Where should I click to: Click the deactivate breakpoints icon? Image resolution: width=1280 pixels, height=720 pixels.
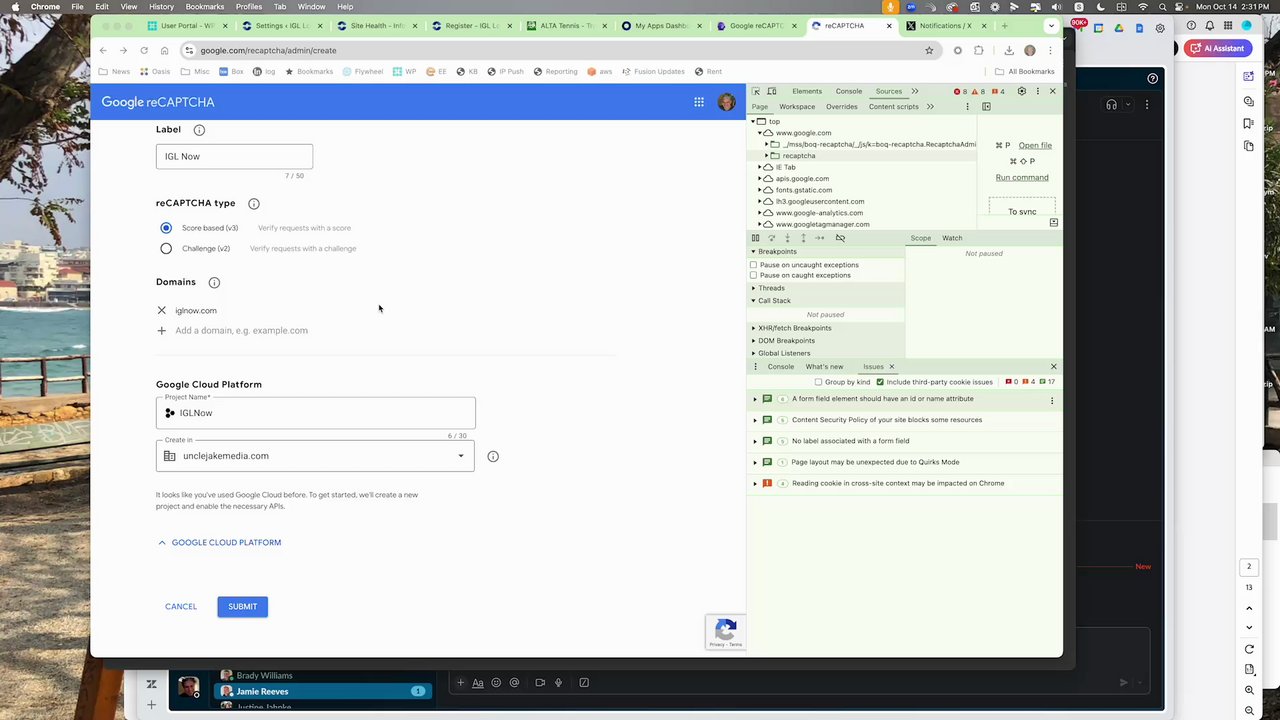tap(840, 238)
